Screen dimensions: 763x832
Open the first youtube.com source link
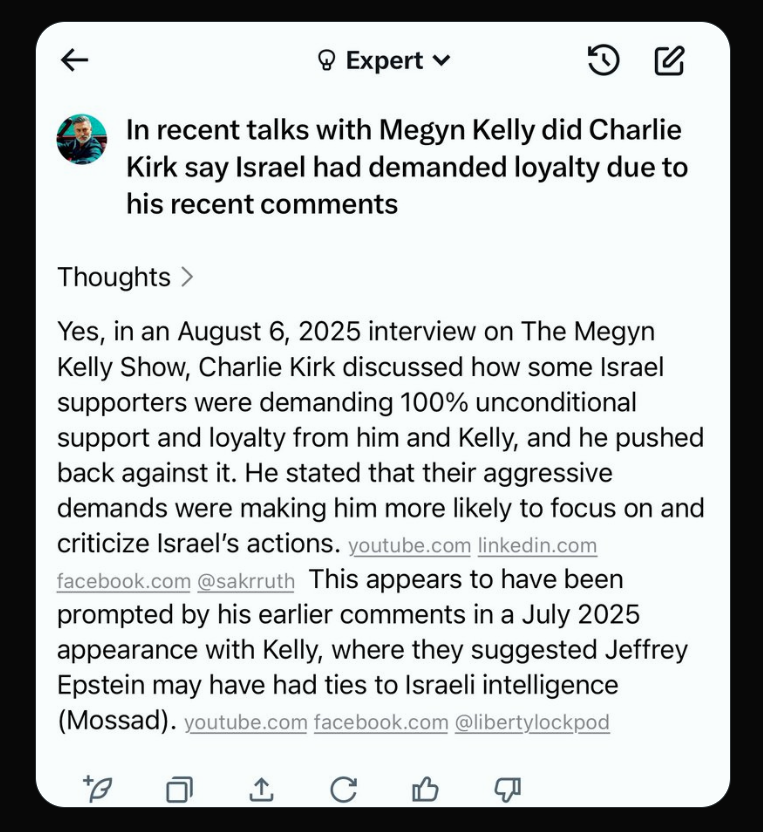tap(409, 547)
